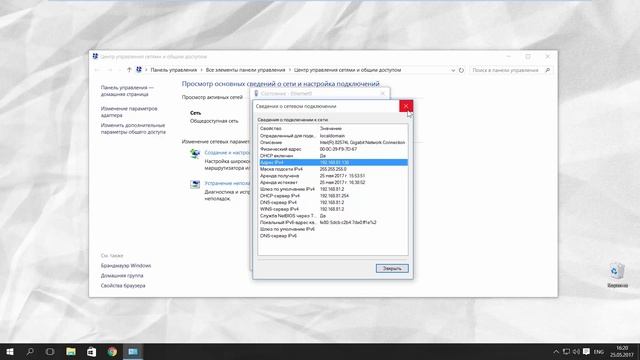Click the troubleshooting icon beside Устранение неполадок
Viewport: 640px width, 360px height.
[195, 184]
